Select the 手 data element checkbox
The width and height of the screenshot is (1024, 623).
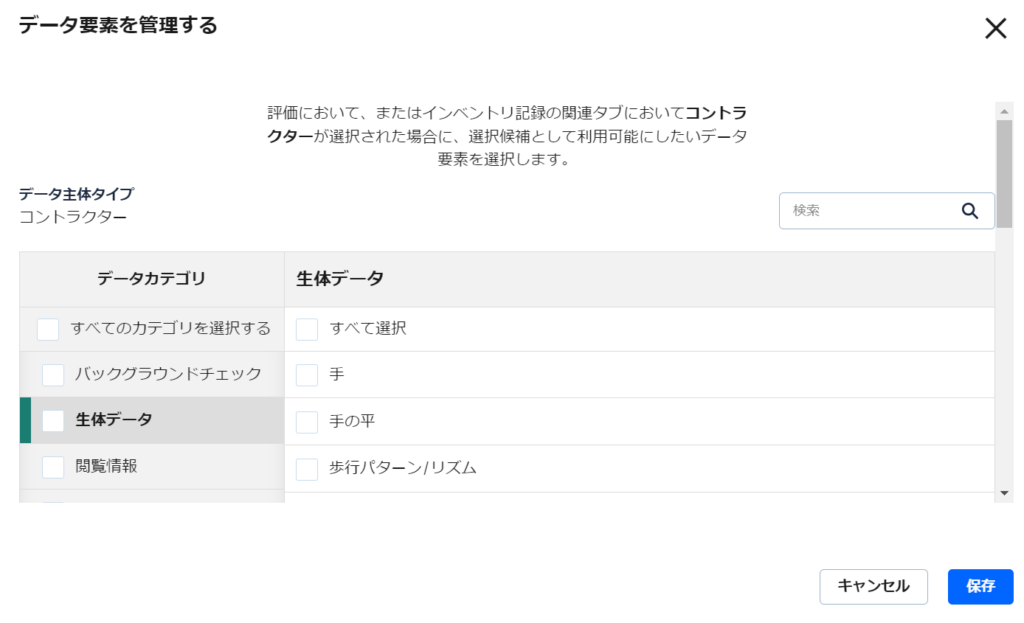pyautogui.click(x=307, y=375)
